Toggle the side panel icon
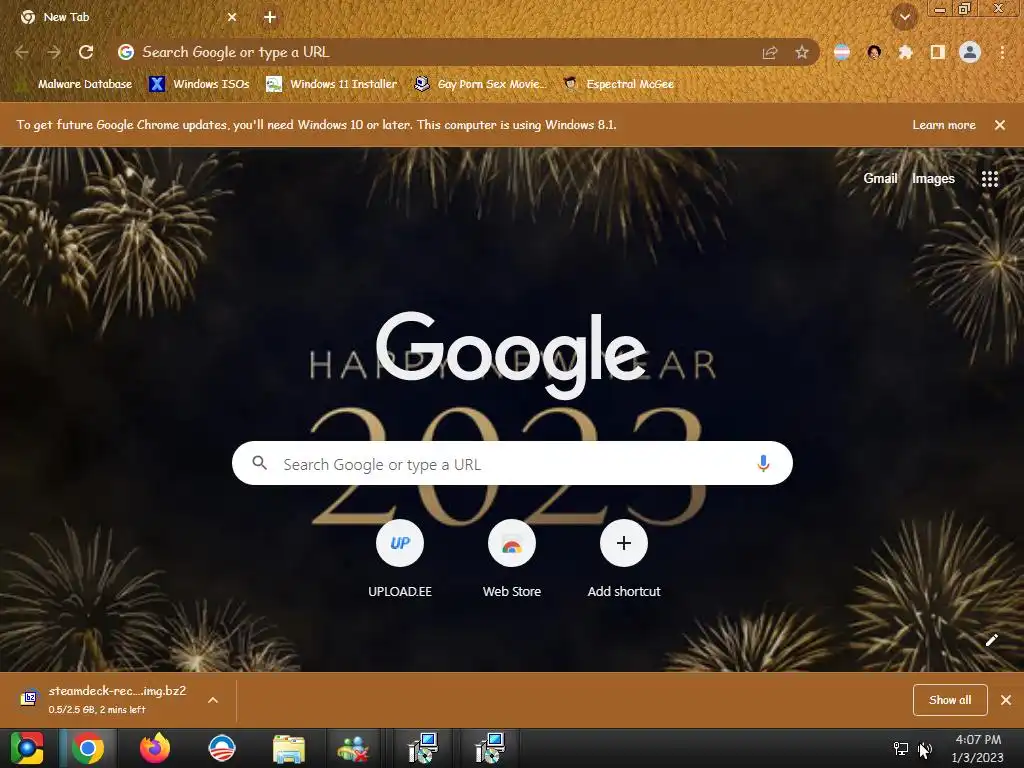The height and width of the screenshot is (768, 1024). 938,52
